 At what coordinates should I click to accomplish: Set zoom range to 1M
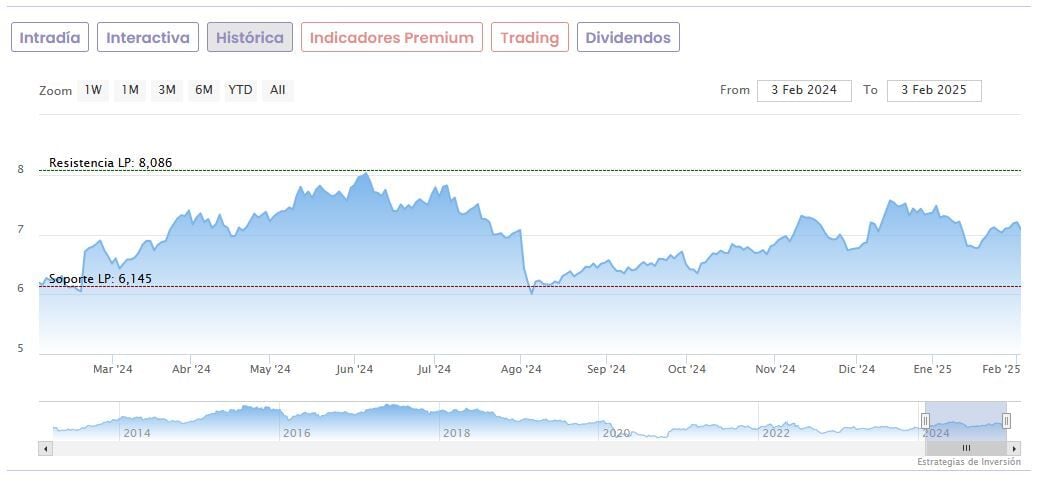(130, 90)
